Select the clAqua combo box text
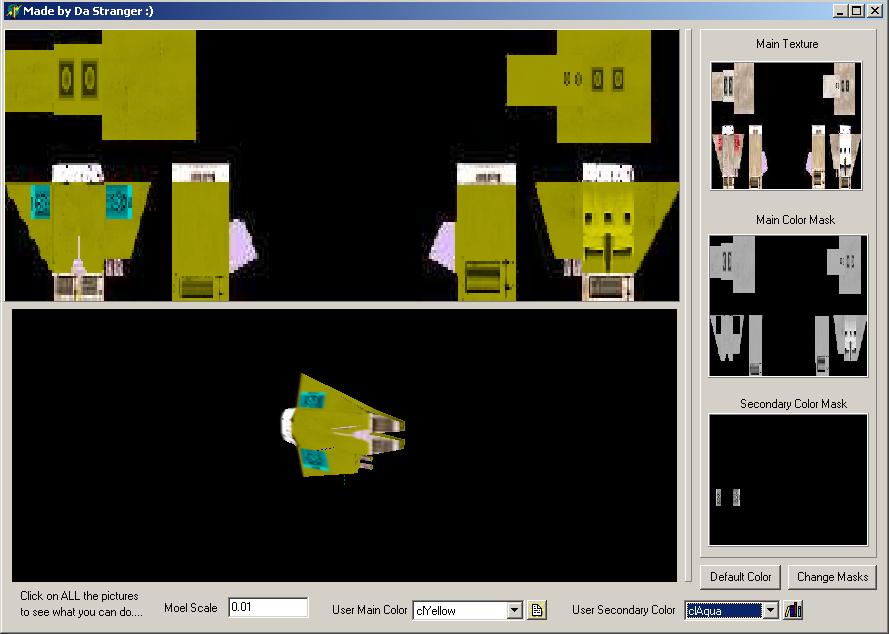 point(723,611)
